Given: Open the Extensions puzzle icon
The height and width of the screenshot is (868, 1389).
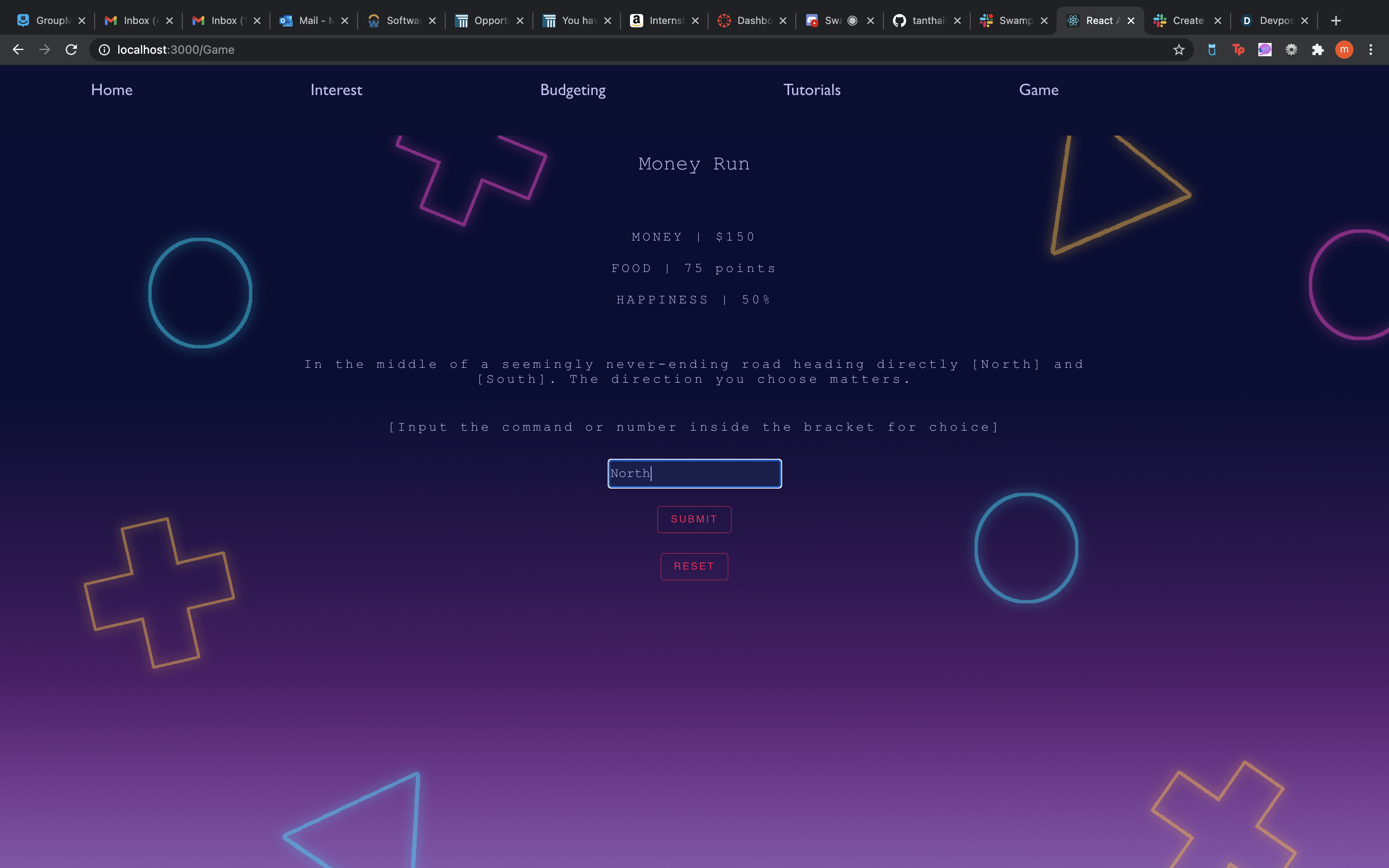Looking at the screenshot, I should (1318, 50).
